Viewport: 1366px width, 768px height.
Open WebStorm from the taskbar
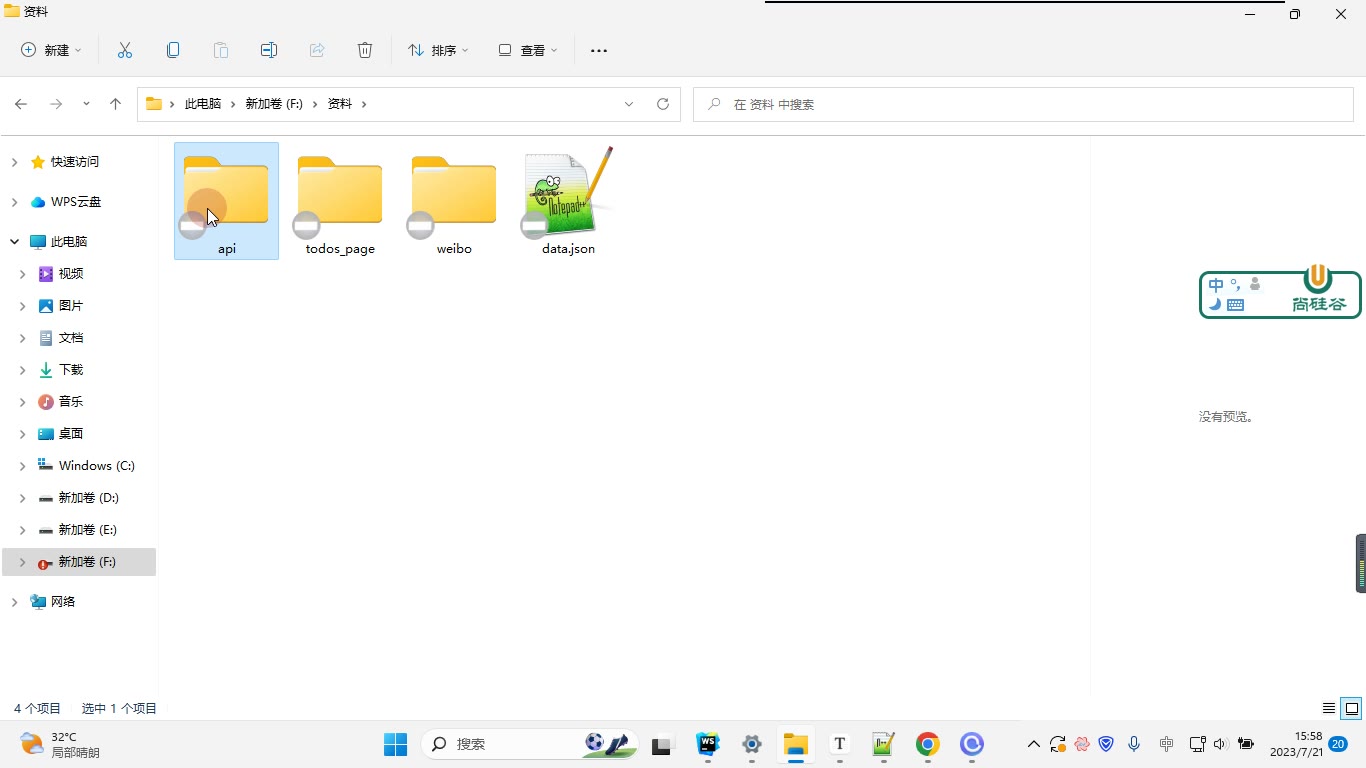tap(708, 744)
